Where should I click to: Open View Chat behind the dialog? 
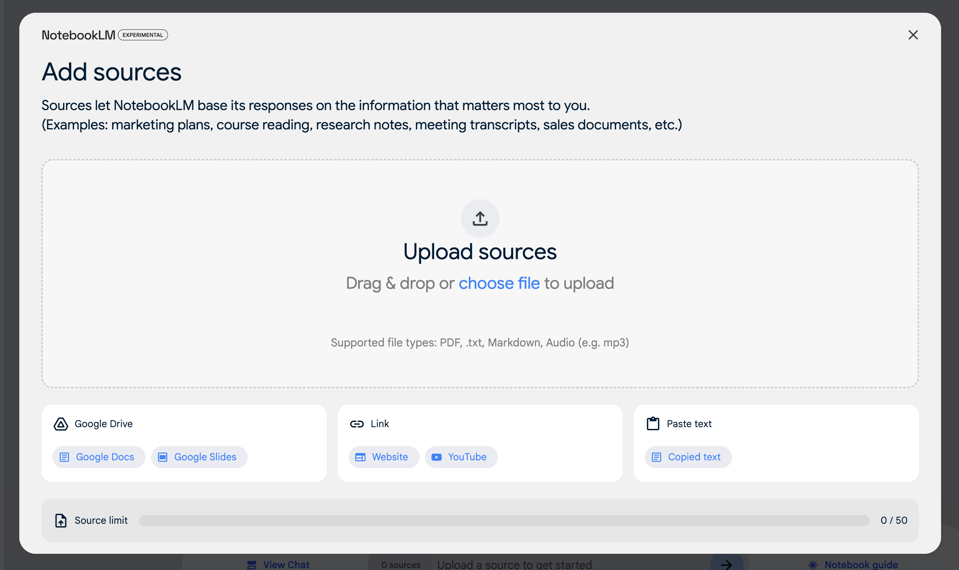(278, 564)
